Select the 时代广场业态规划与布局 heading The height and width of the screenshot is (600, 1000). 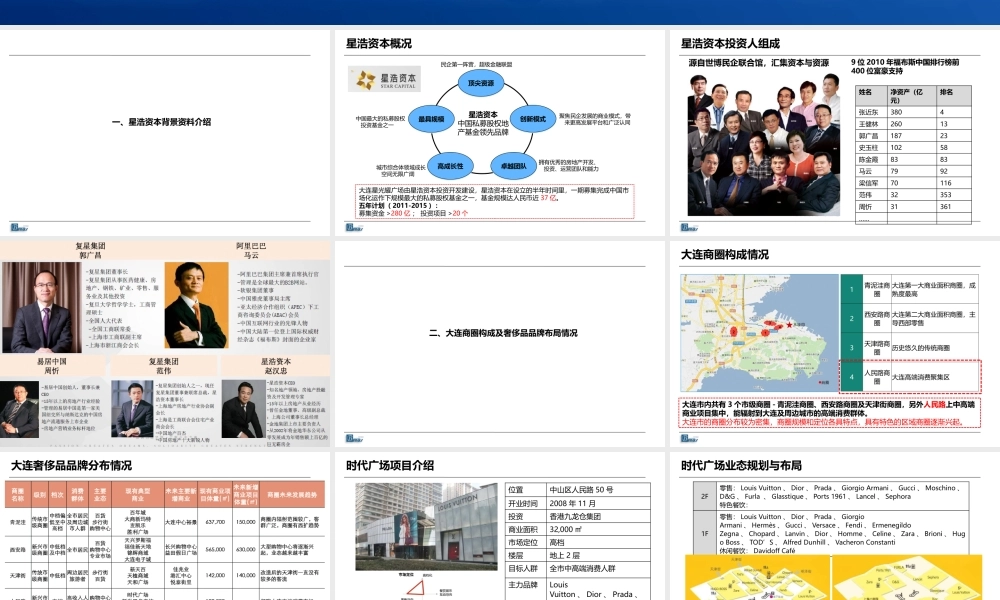click(x=741, y=465)
